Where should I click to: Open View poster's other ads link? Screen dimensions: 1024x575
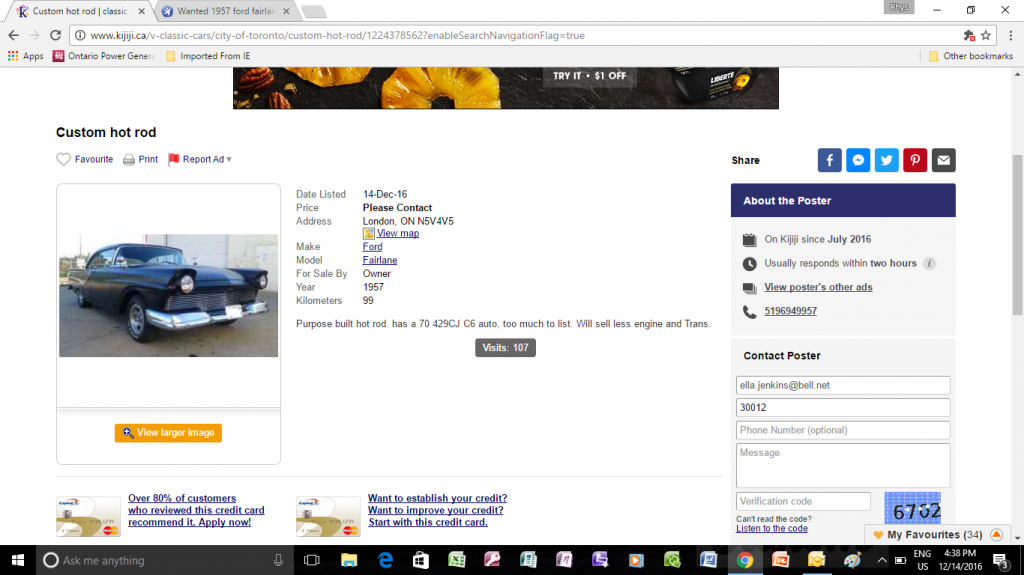pyautogui.click(x=818, y=288)
